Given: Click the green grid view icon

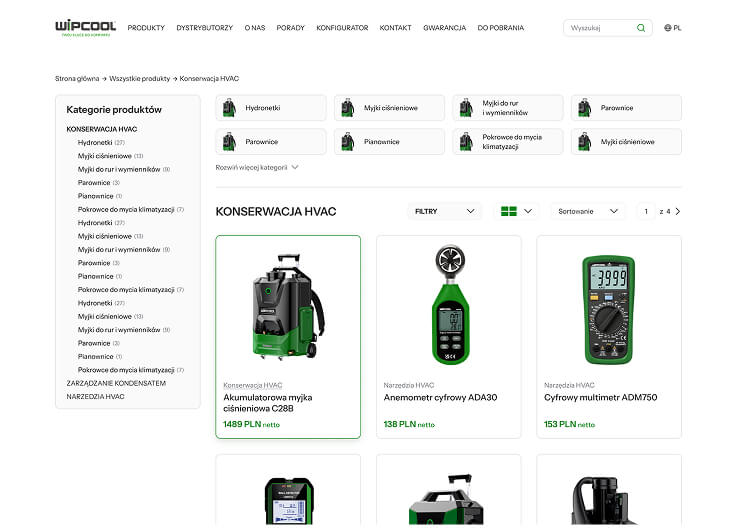Looking at the screenshot, I should point(509,211).
